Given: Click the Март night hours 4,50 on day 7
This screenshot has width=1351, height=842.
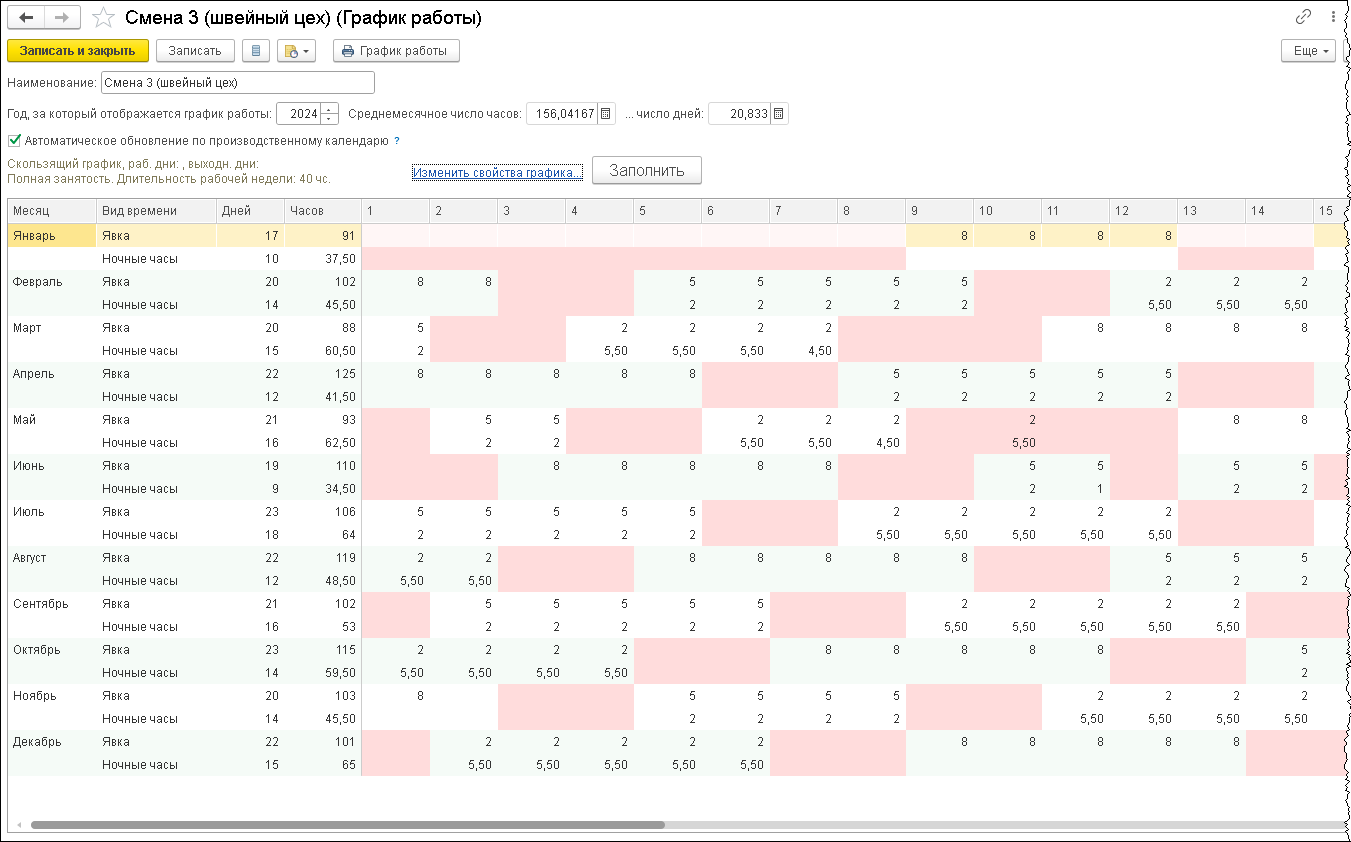Looking at the screenshot, I should click(x=803, y=351).
